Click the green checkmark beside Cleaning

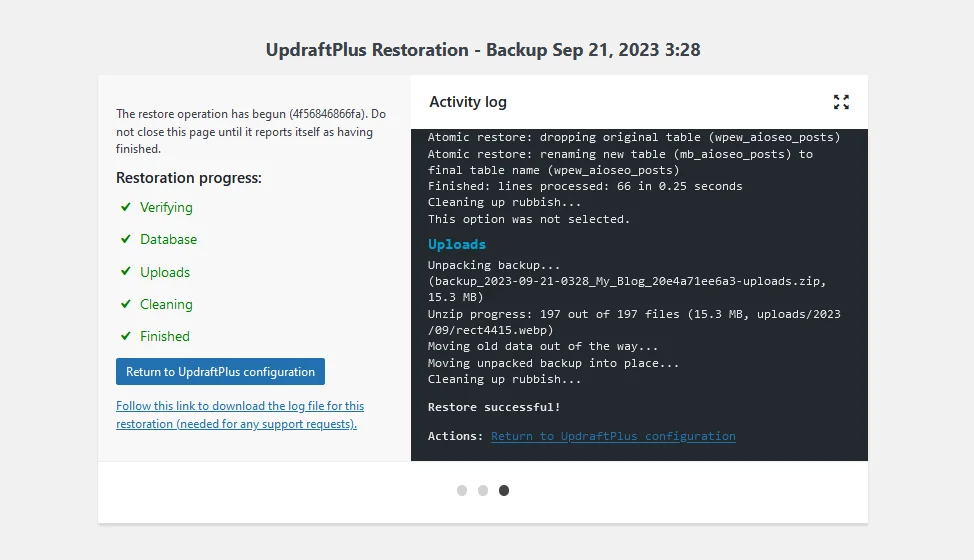125,304
